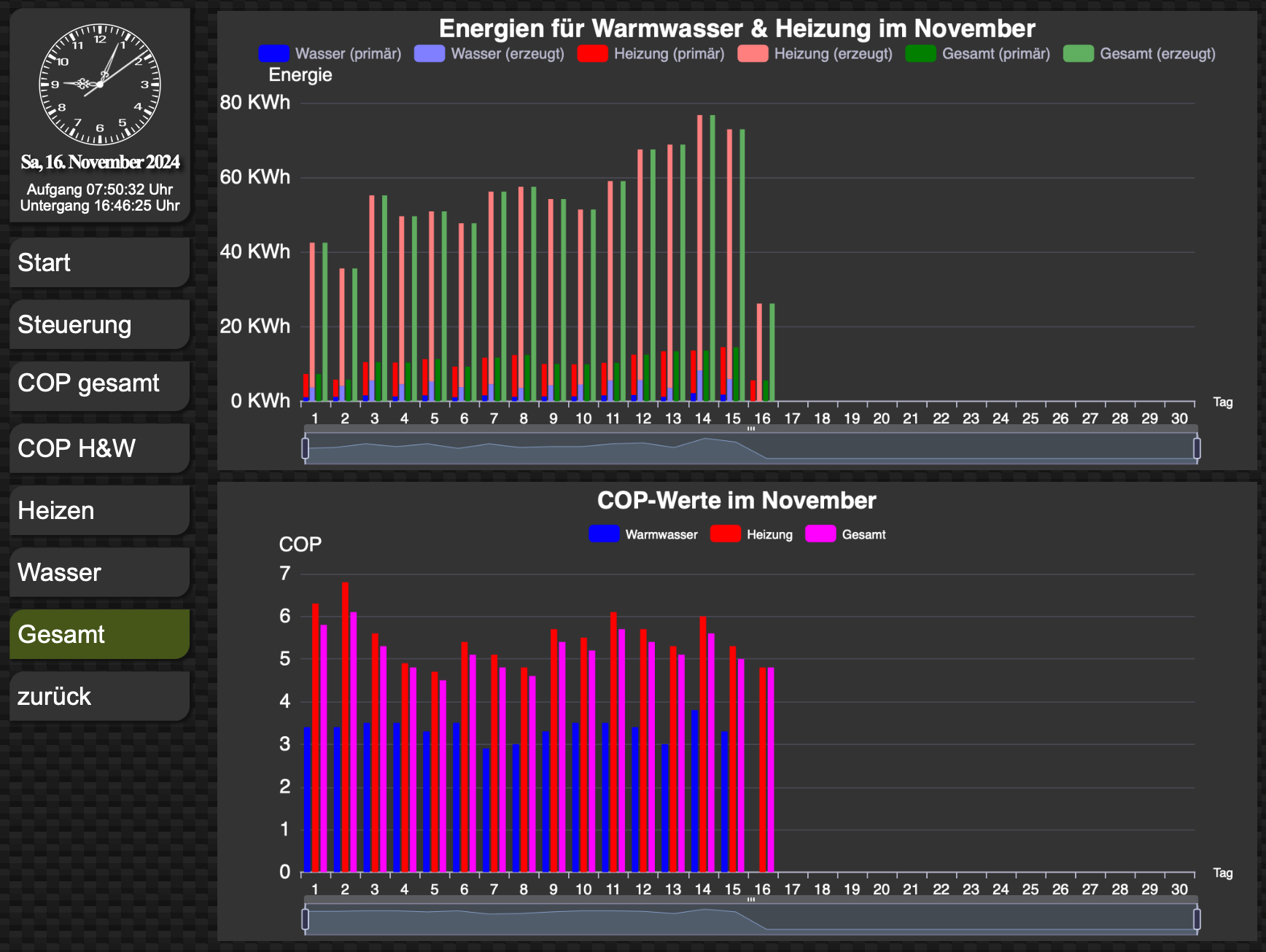Viewport: 1266px width, 952px height.
Task: Open the Start page
Action: click(100, 262)
